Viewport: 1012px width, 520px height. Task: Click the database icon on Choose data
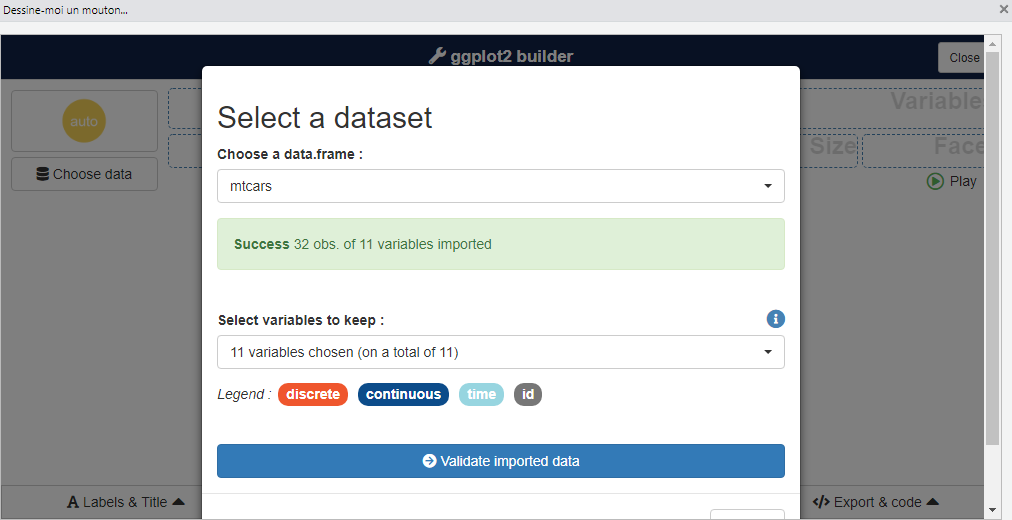tap(42, 174)
